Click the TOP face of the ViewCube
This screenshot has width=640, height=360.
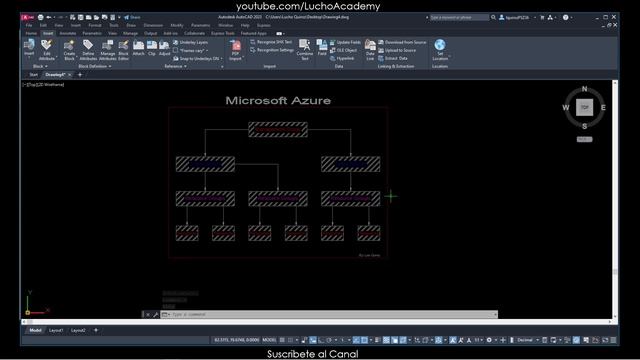584,107
